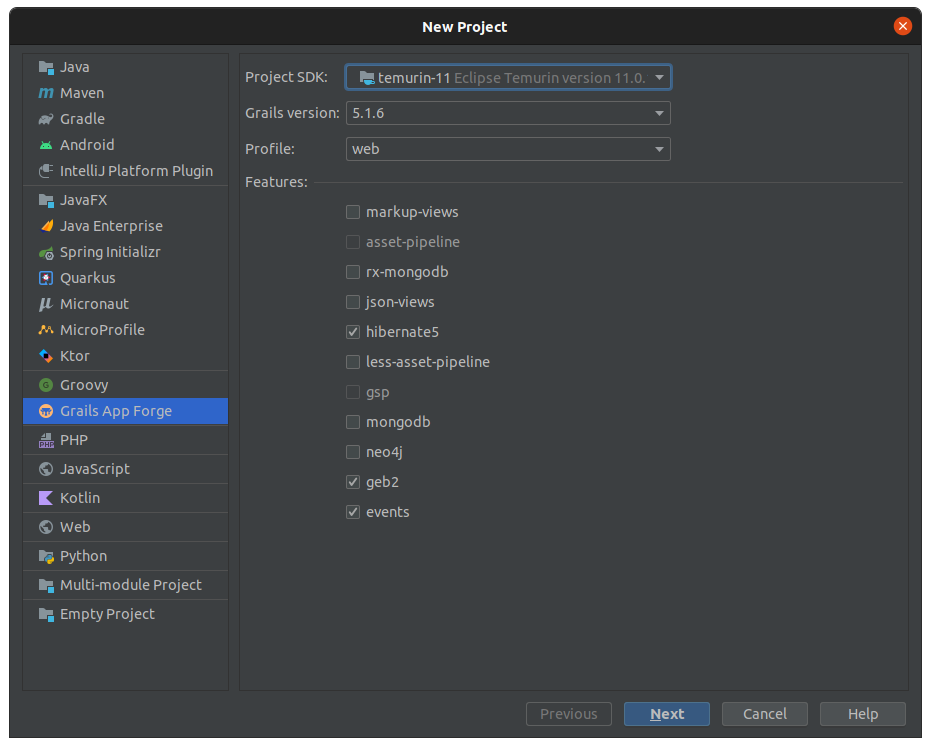Pick the Spring Initializr leaf icon
This screenshot has height=747, width=931.
click(46, 252)
